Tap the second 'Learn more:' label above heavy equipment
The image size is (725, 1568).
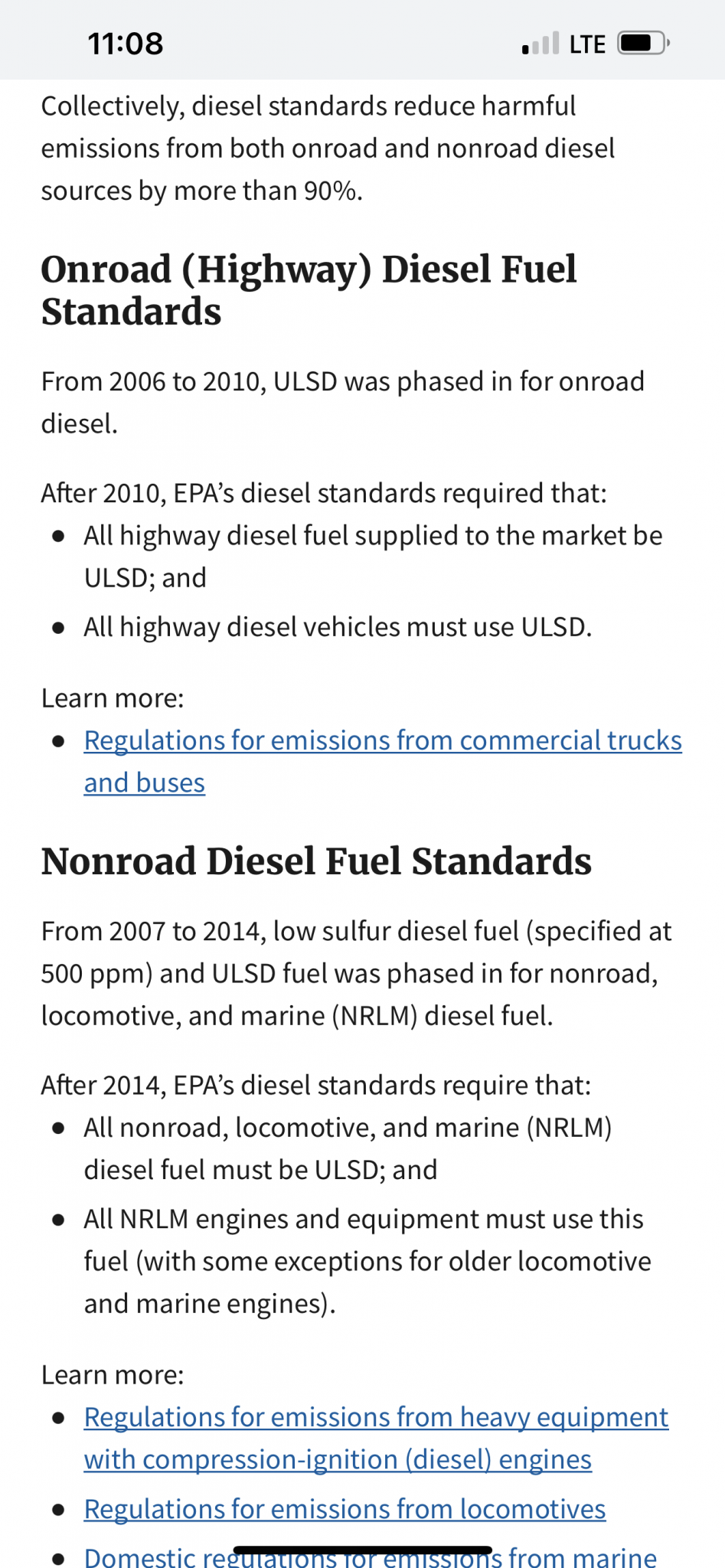(113, 1374)
